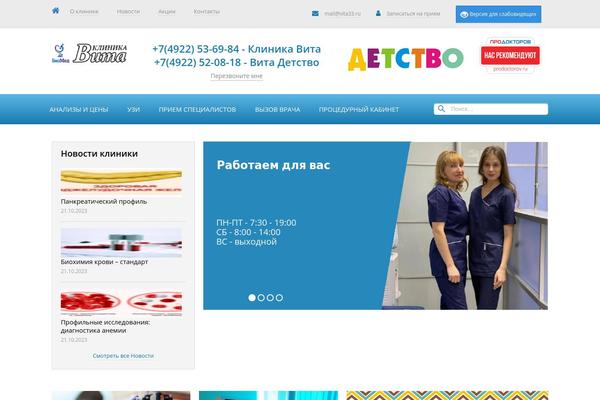This screenshot has height=400, width=600.
Task: Go to the home page icon
Action: coord(55,11)
